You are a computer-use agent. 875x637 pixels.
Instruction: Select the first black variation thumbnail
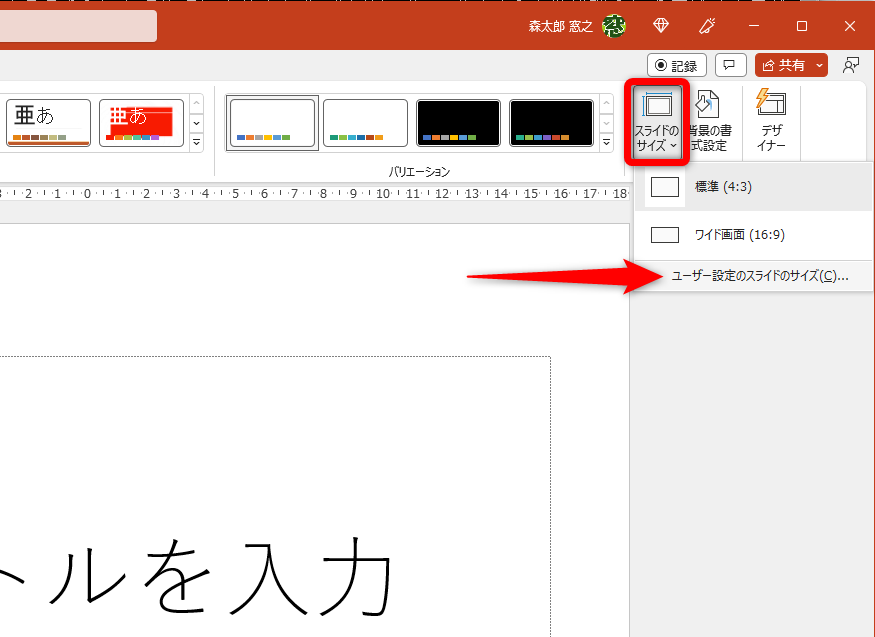point(458,122)
